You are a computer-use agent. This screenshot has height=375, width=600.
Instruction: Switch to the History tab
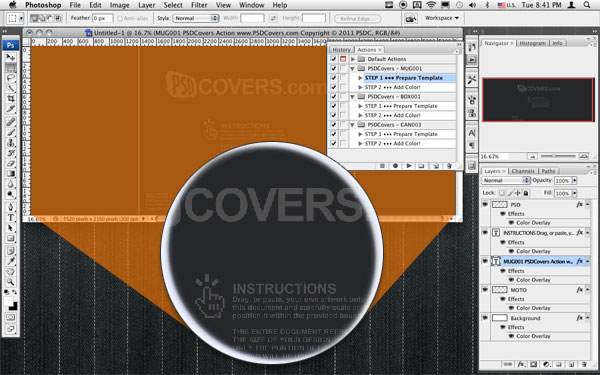point(341,50)
